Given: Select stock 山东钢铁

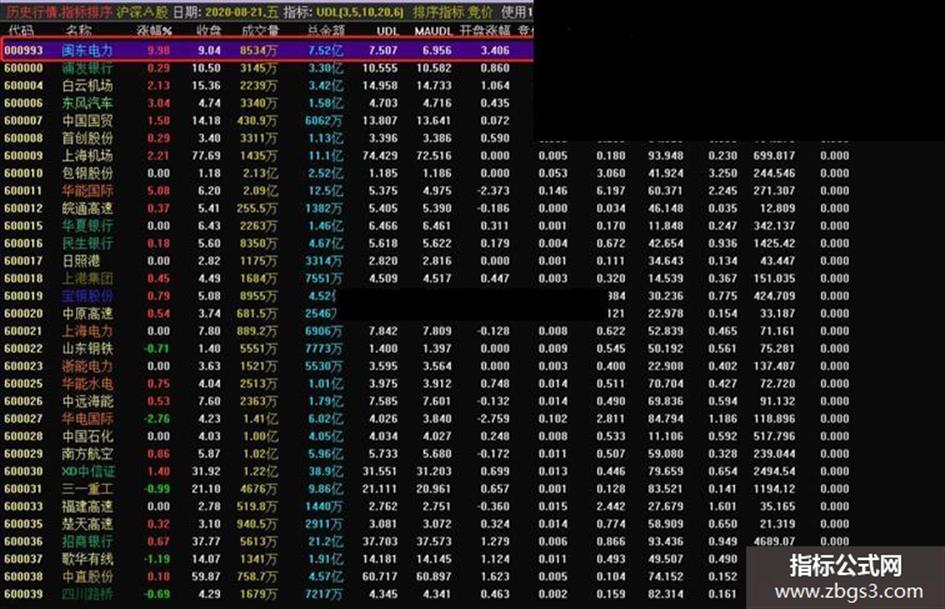Looking at the screenshot, I should tap(87, 349).
